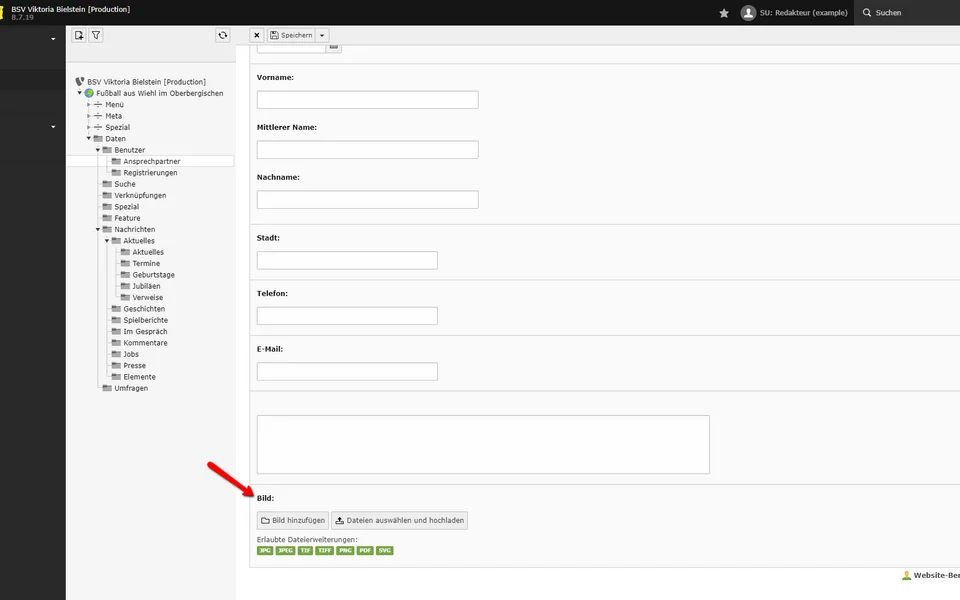Click the new page icon in tree toolbar
The height and width of the screenshot is (600, 960).
(x=79, y=35)
